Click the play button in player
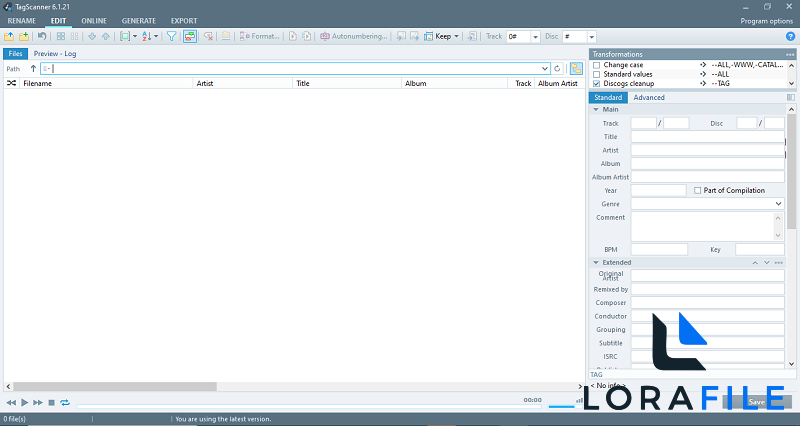 pos(24,403)
